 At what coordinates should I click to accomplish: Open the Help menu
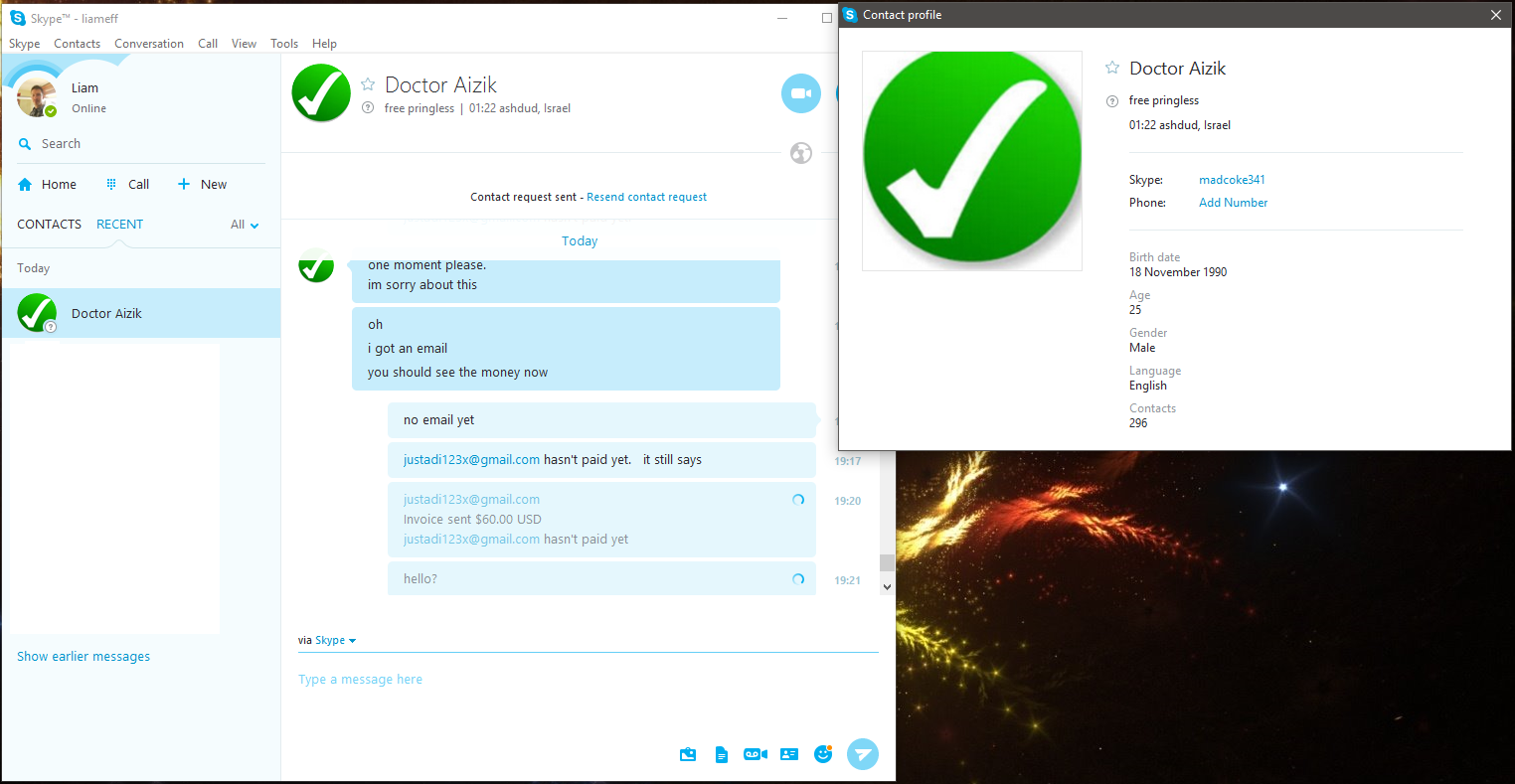[x=324, y=44]
